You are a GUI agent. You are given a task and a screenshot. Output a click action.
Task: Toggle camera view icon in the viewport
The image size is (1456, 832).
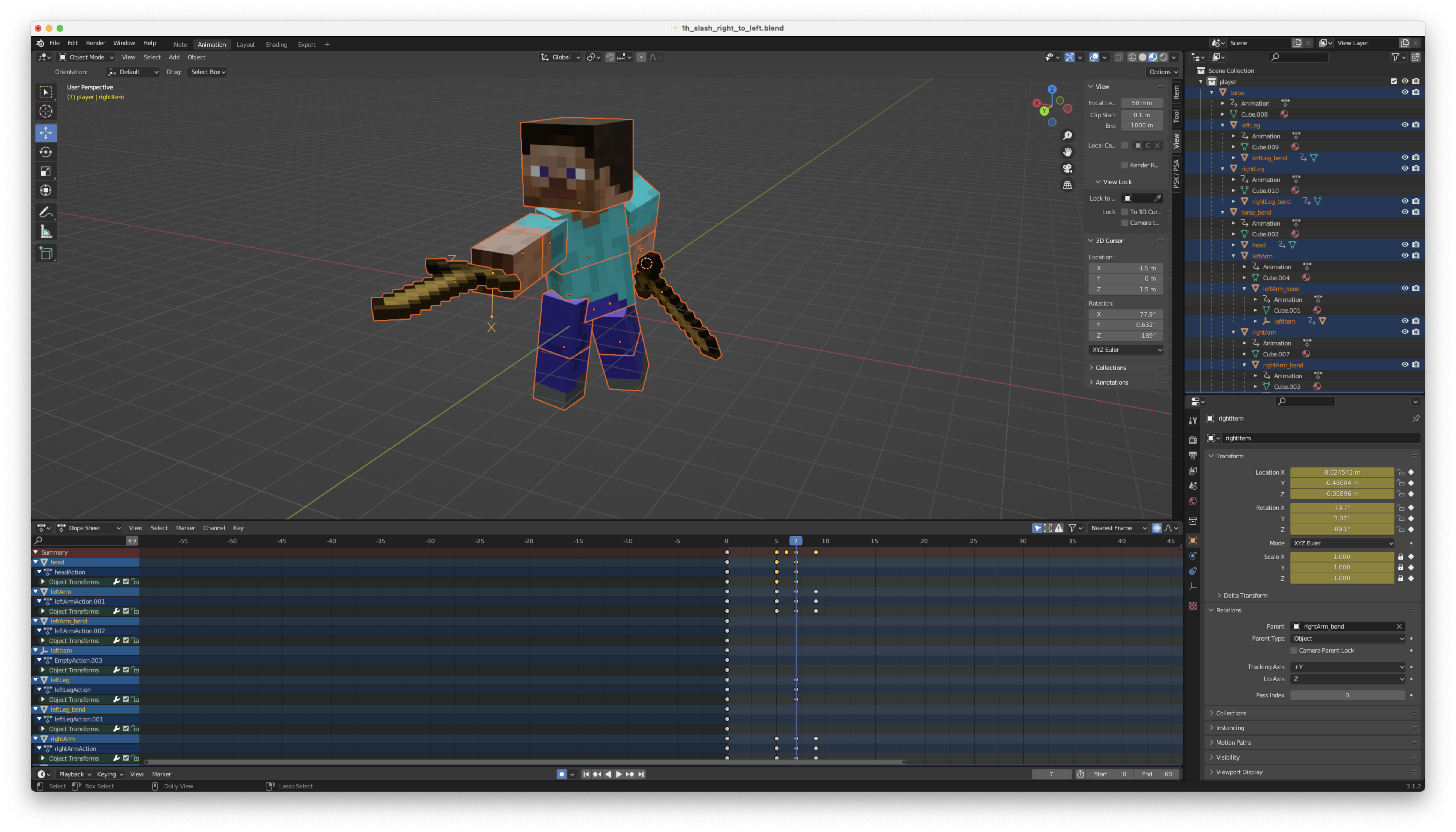(x=1067, y=169)
